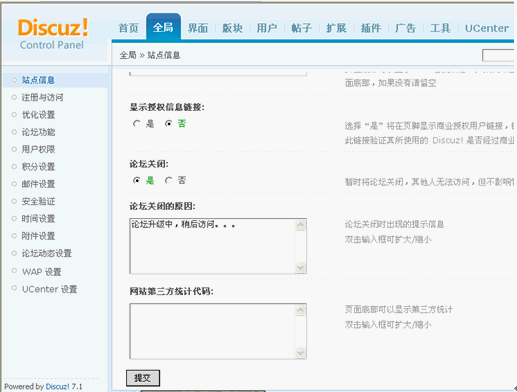The width and height of the screenshot is (517, 392).
Task: Open 安全验证 settings
Action: [38, 201]
